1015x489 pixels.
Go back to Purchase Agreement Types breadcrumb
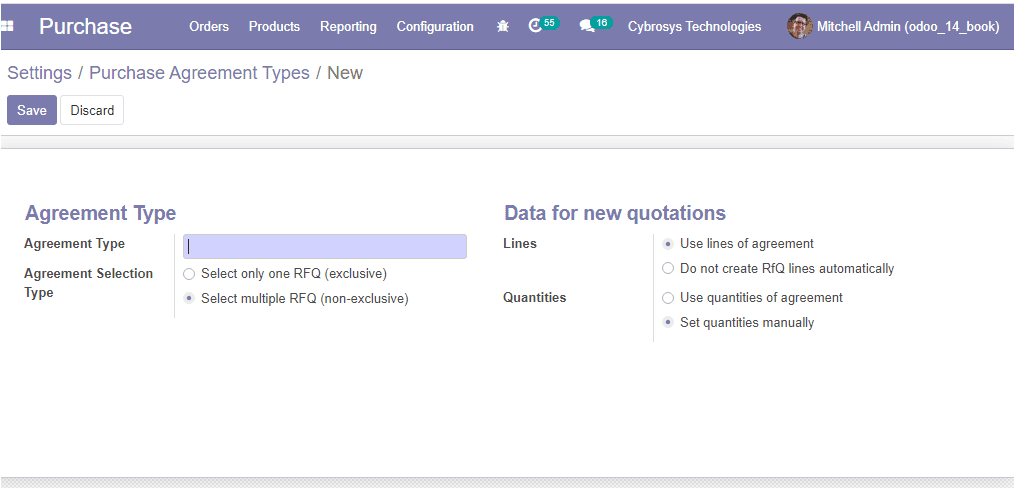point(199,73)
